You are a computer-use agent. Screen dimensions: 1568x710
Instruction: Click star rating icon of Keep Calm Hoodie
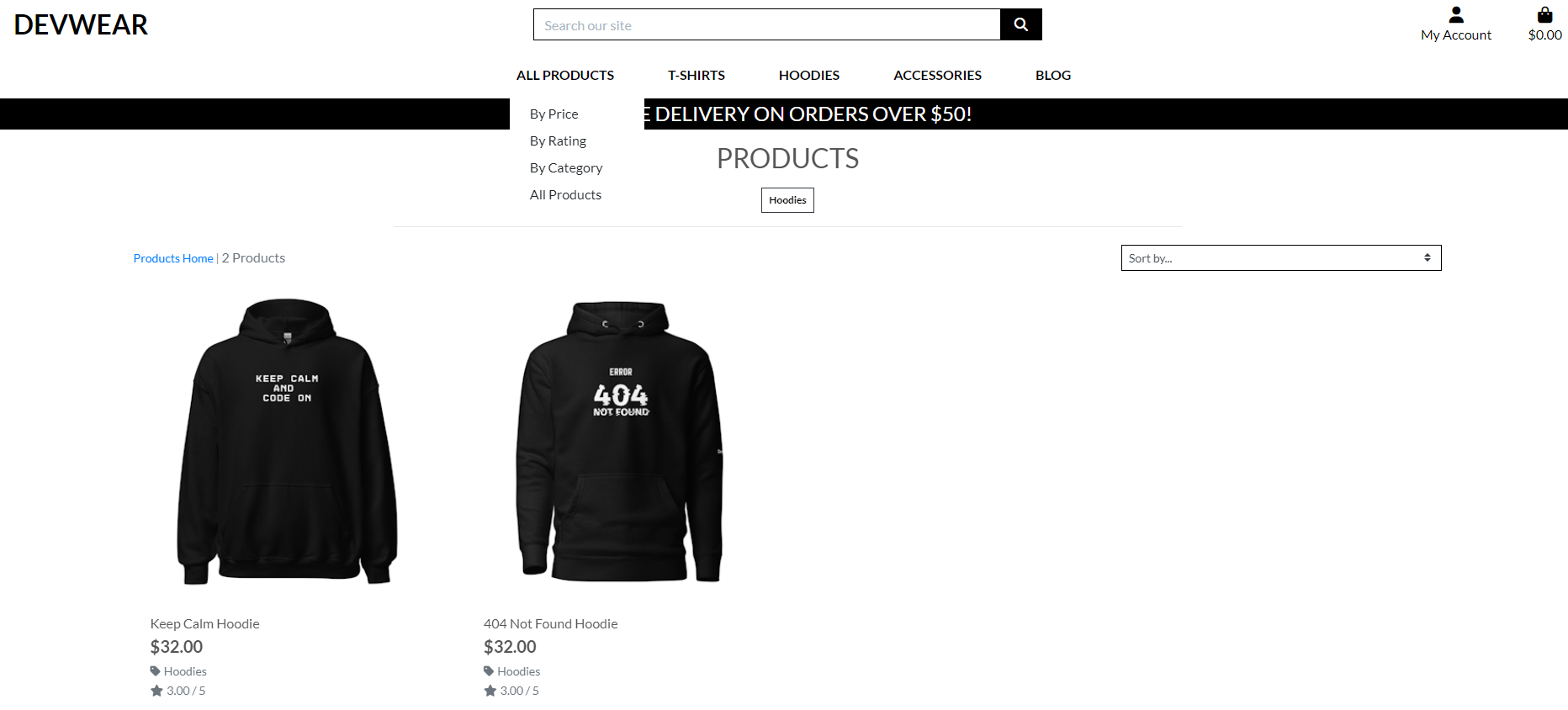point(156,691)
